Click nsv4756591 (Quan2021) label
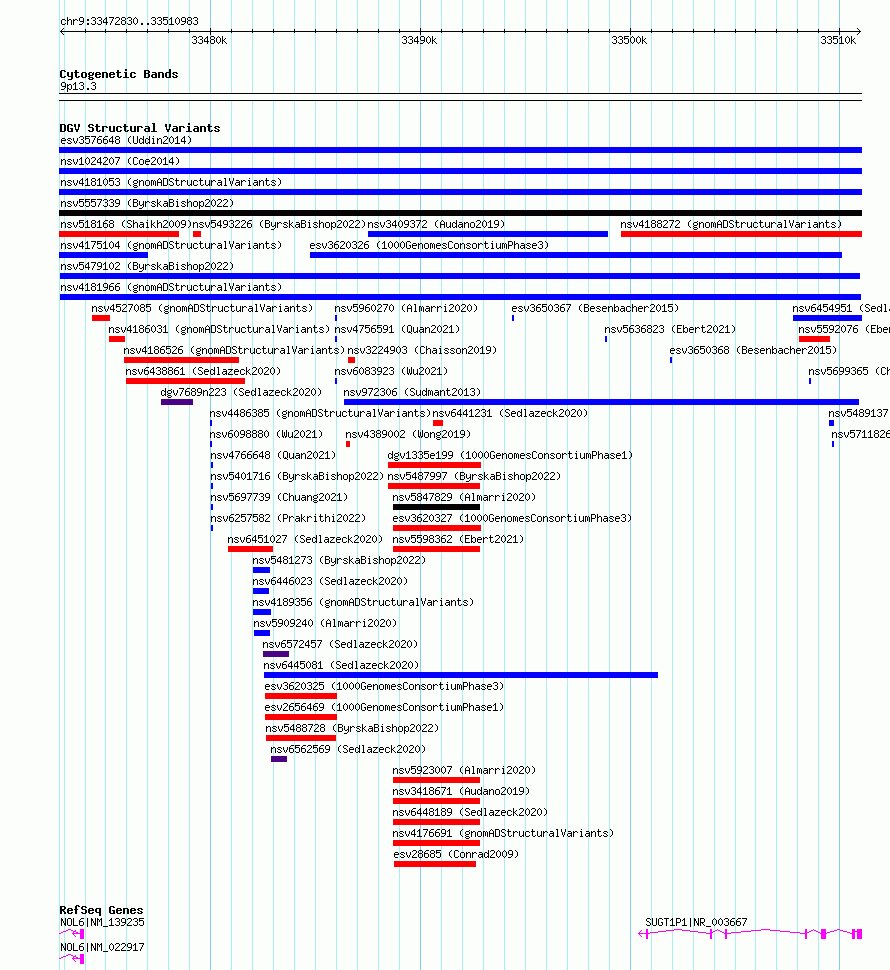890x970 pixels. coord(397,330)
